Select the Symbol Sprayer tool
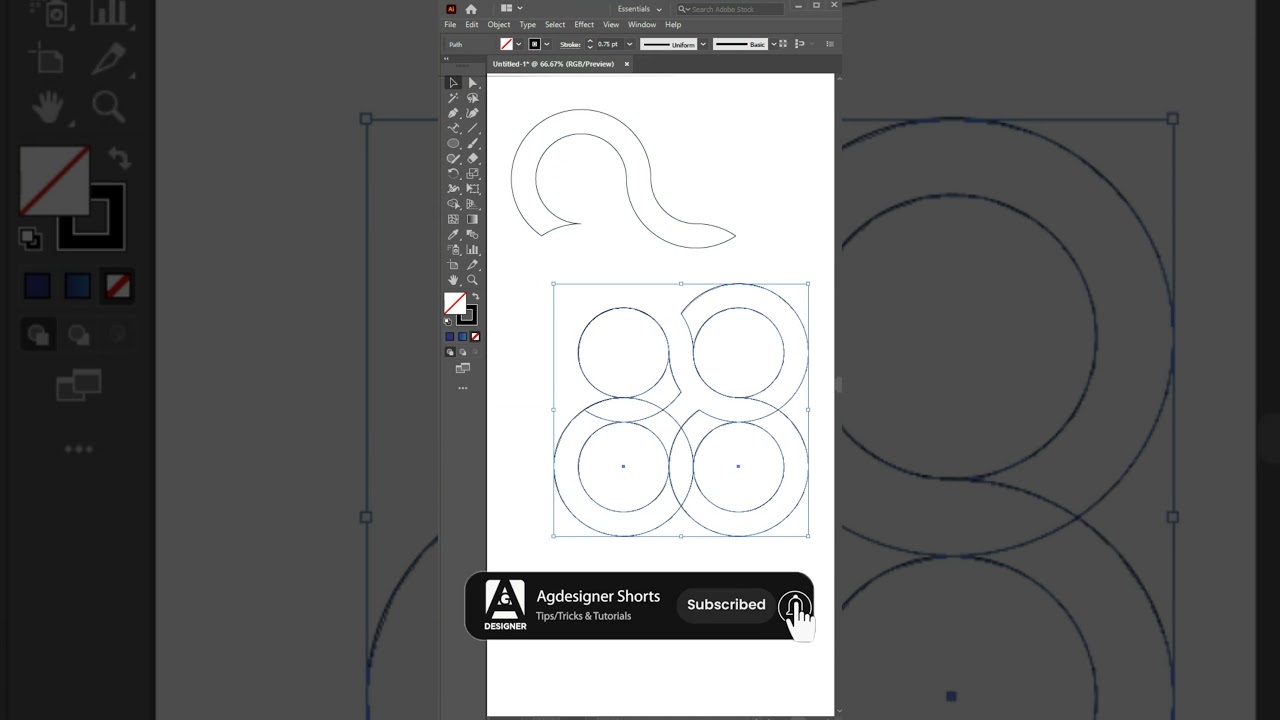 click(453, 249)
